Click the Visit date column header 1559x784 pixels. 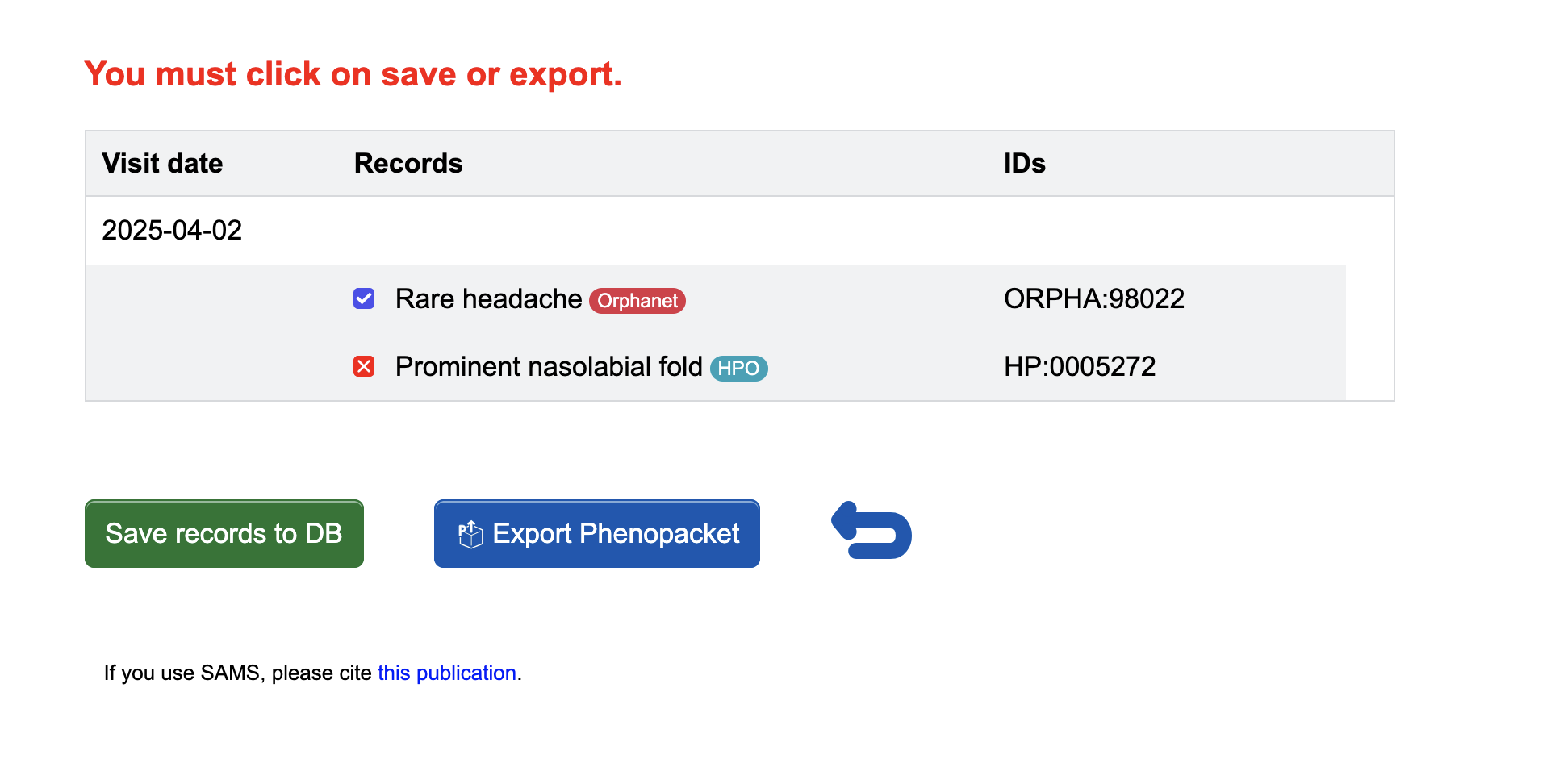(162, 164)
